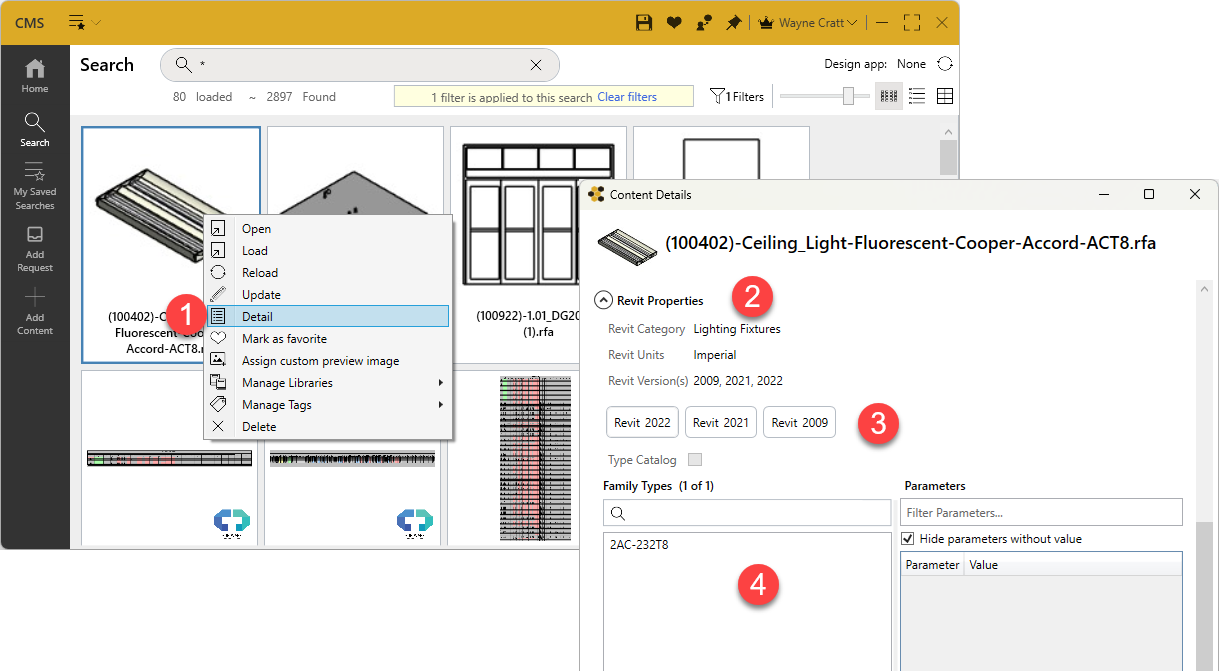Open the 1 Filters funnel button
Screen dimensions: 1219x671
tap(736, 97)
